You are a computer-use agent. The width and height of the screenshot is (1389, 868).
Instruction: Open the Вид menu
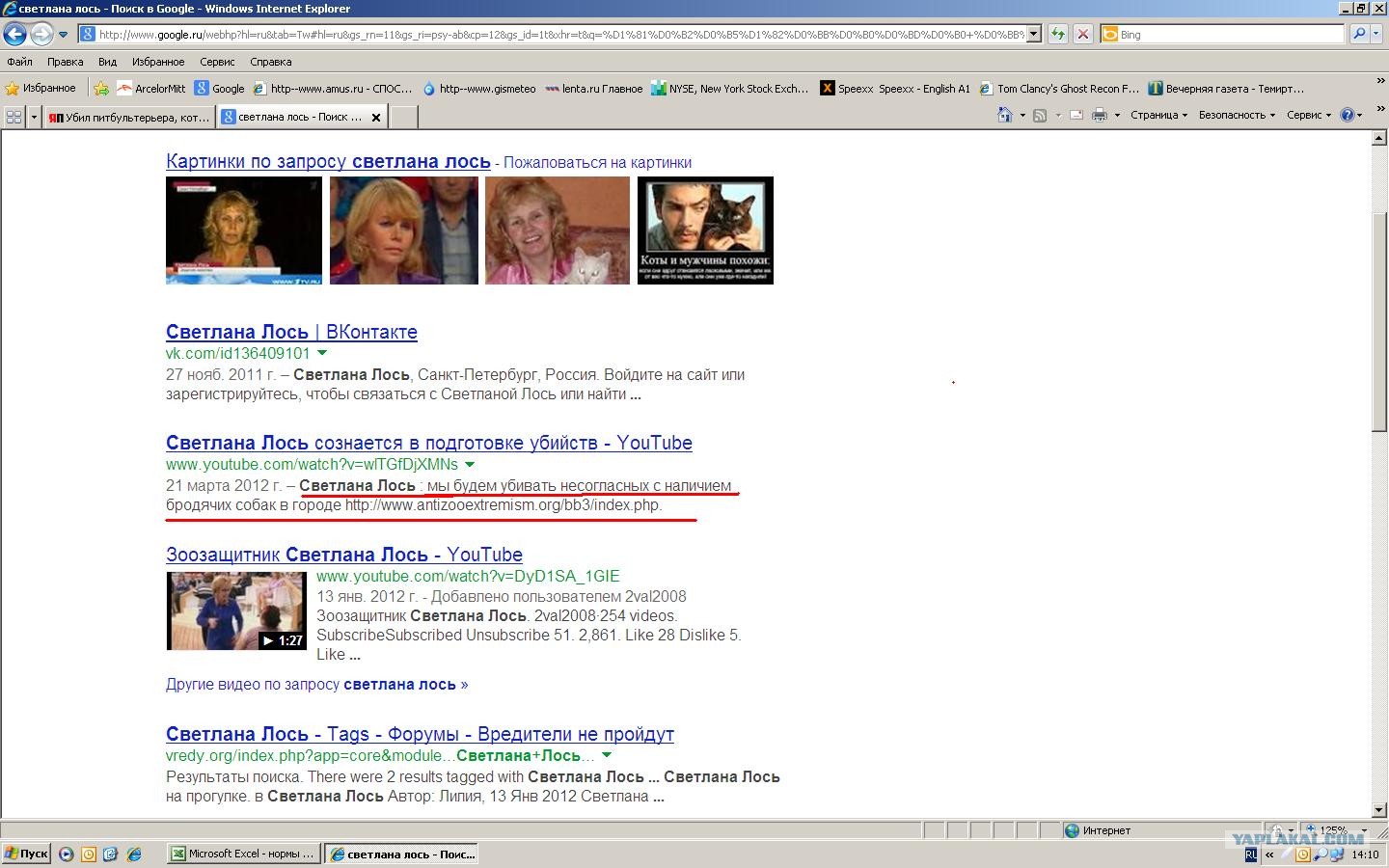pyautogui.click(x=107, y=62)
